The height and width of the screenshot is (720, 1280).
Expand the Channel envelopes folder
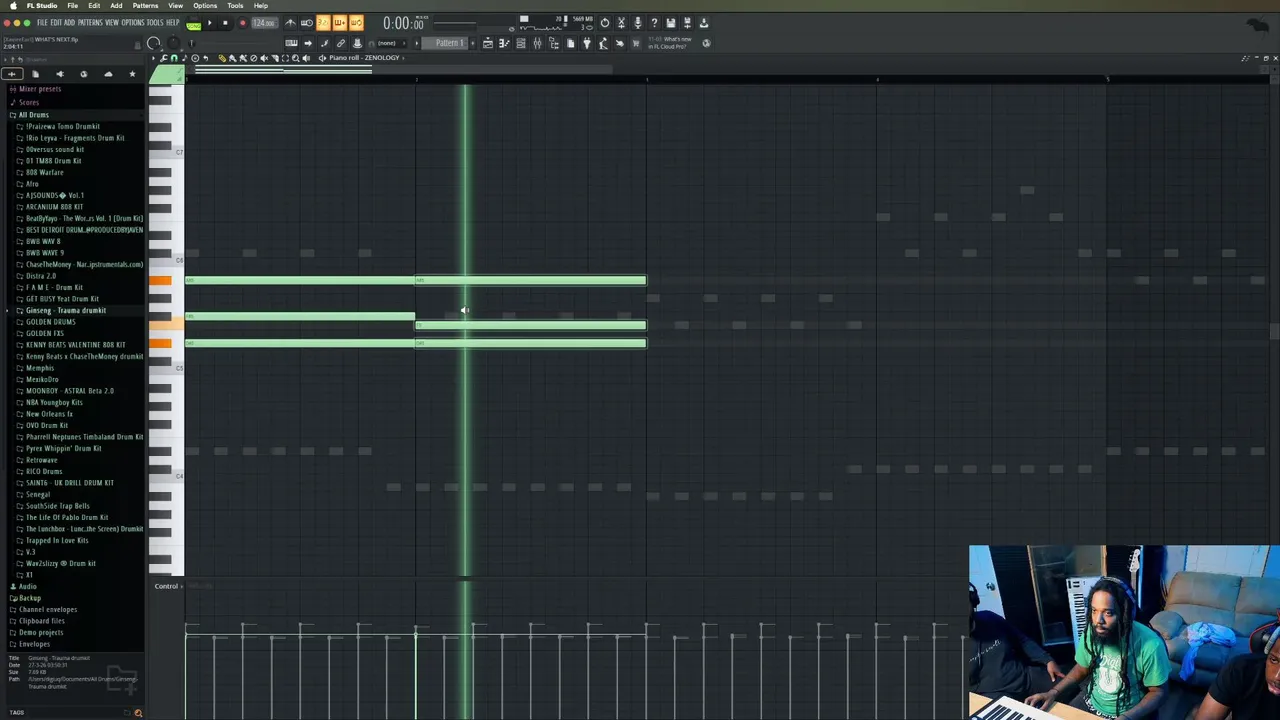47,609
